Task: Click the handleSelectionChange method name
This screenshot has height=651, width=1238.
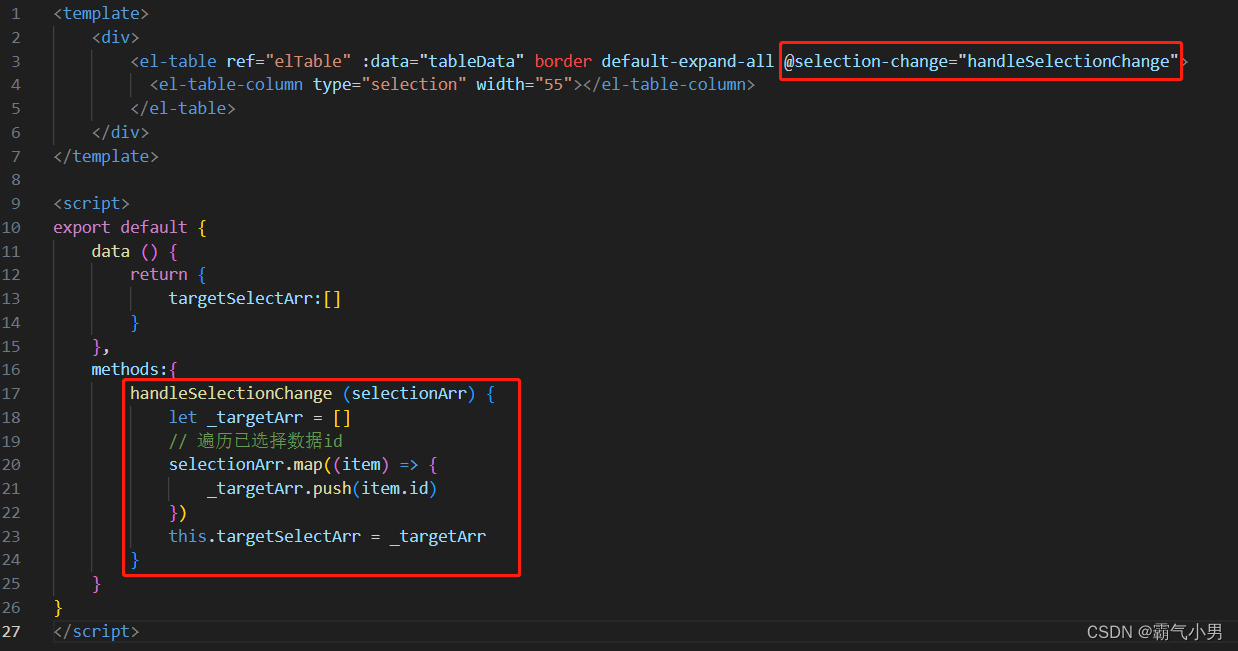Action: tap(231, 393)
